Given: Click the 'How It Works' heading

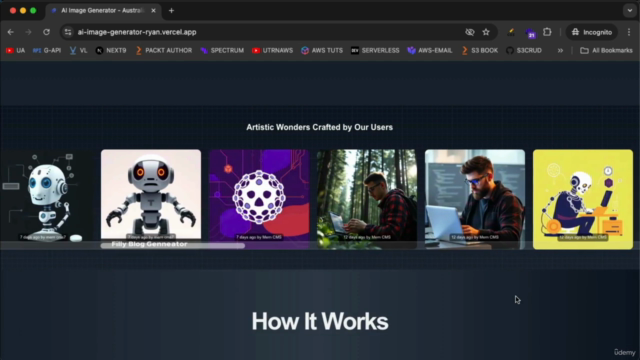Looking at the screenshot, I should (x=320, y=322).
